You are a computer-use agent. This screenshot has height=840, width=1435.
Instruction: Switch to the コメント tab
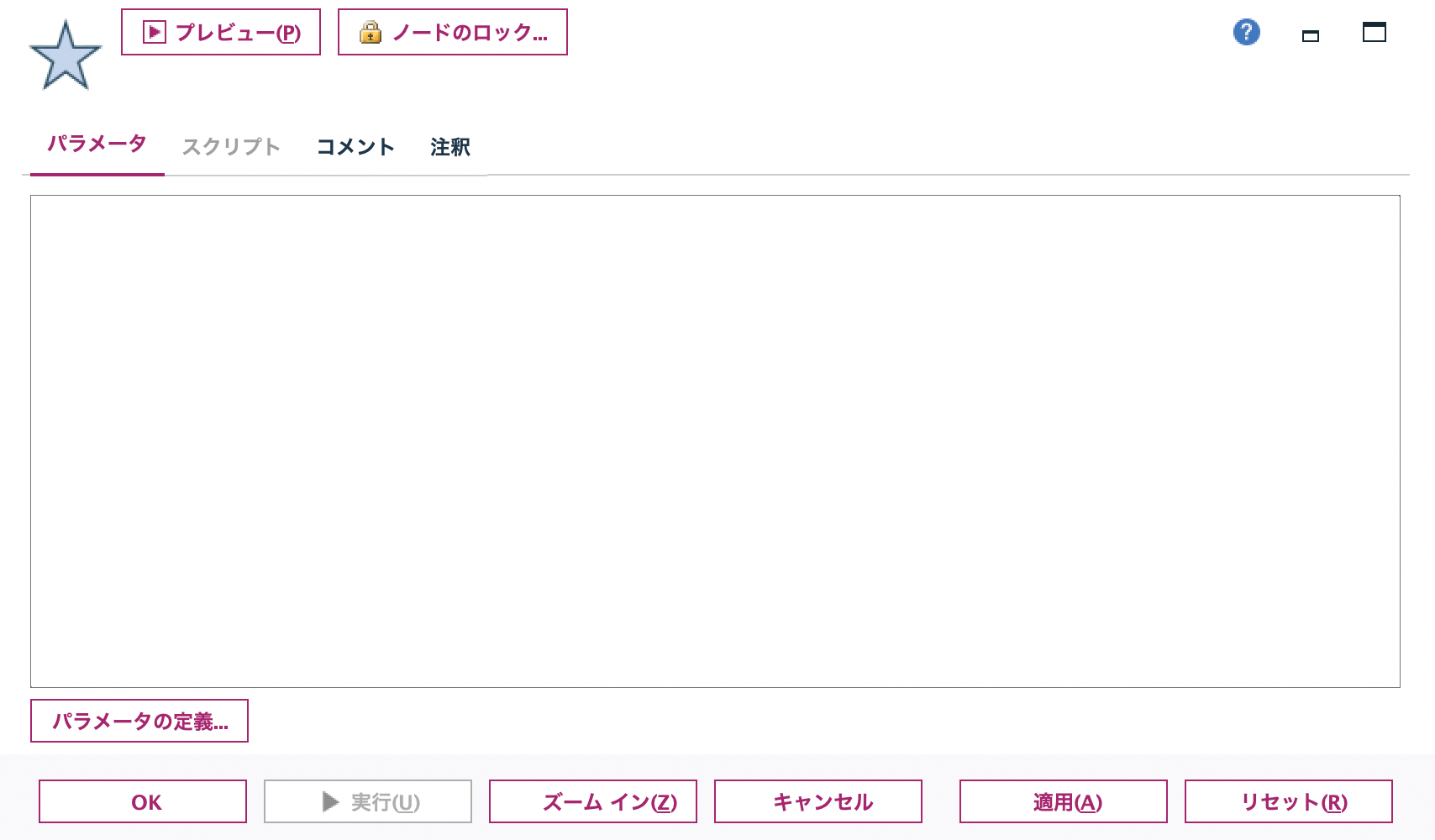click(x=355, y=146)
